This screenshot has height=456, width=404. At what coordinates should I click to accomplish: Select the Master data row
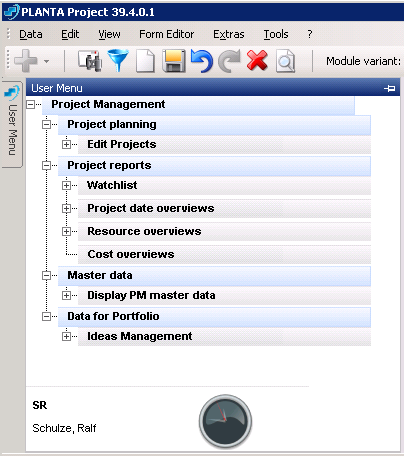coord(214,276)
